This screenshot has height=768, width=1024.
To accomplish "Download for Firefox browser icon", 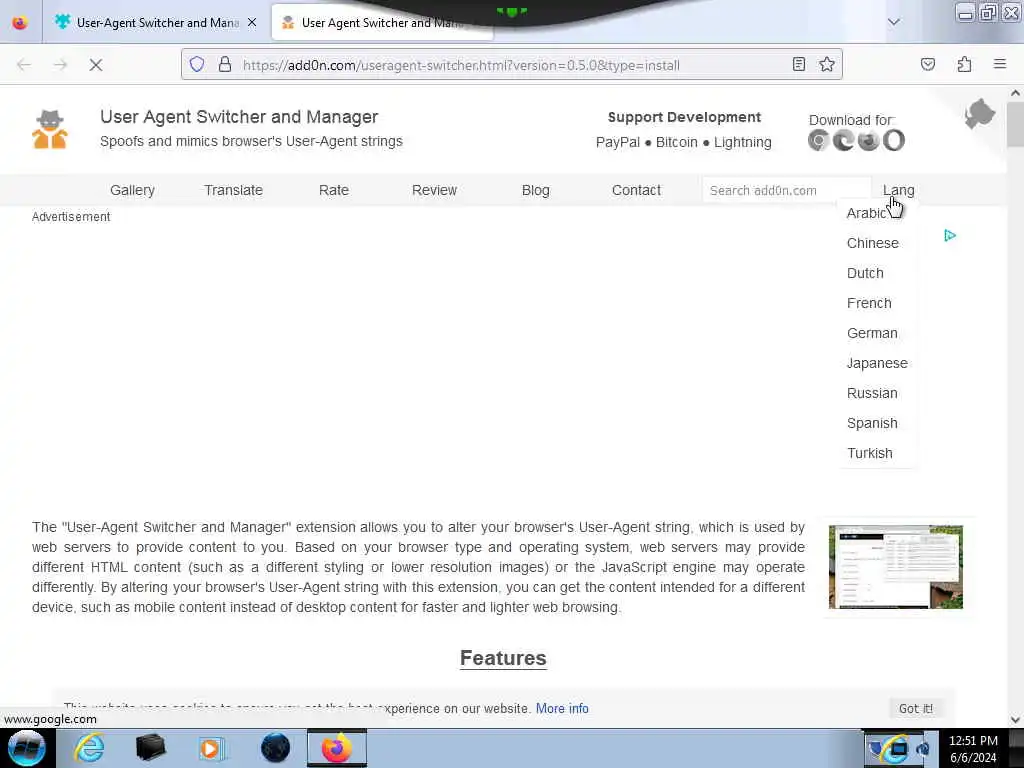I will coord(869,140).
